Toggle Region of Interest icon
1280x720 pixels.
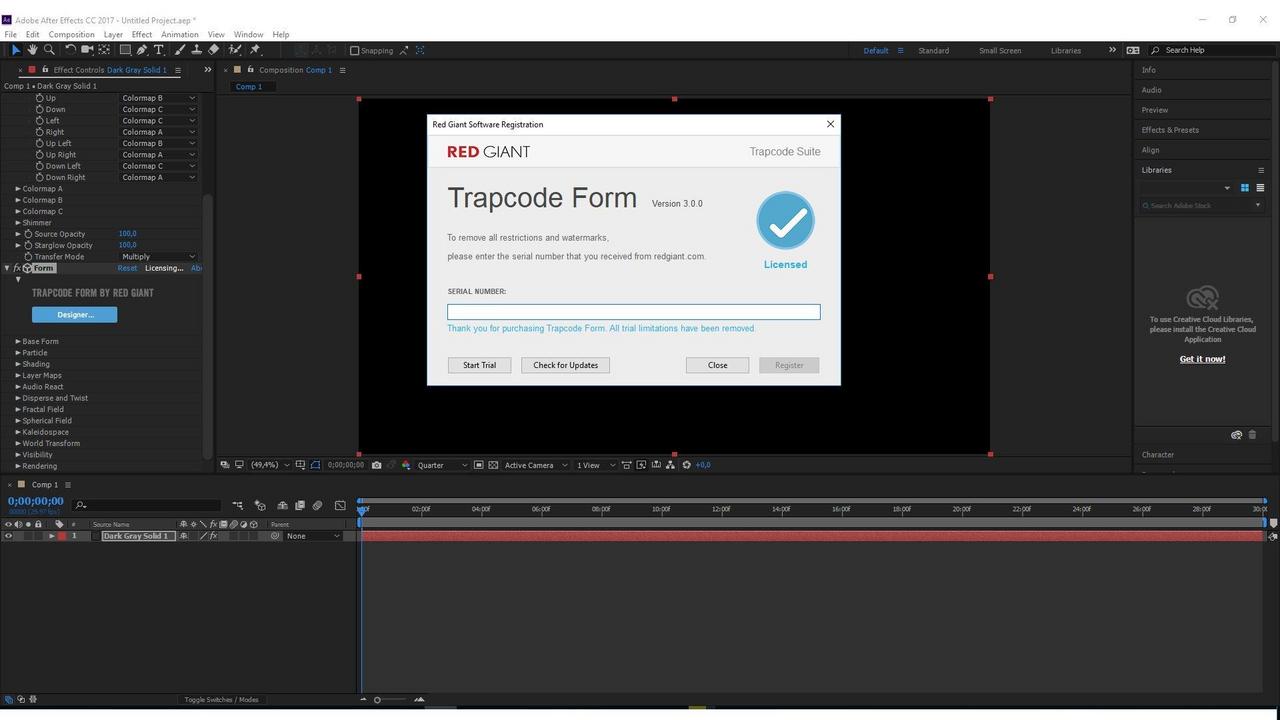click(478, 465)
